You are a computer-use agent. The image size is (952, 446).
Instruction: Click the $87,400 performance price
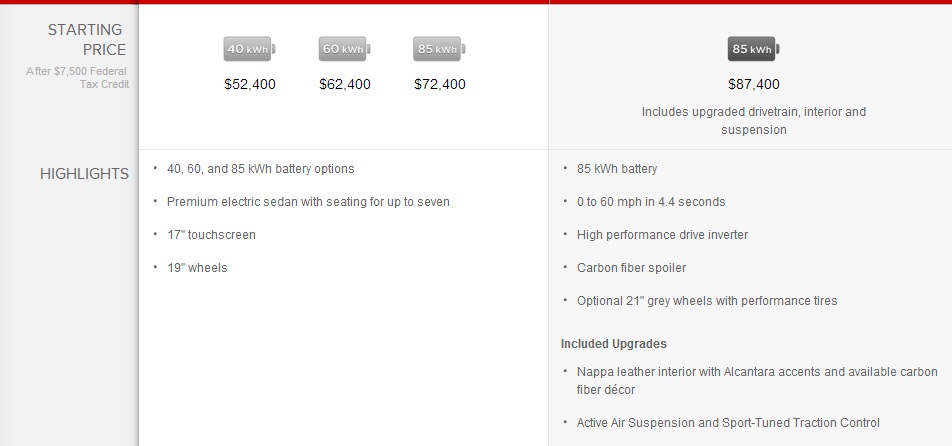pos(753,84)
